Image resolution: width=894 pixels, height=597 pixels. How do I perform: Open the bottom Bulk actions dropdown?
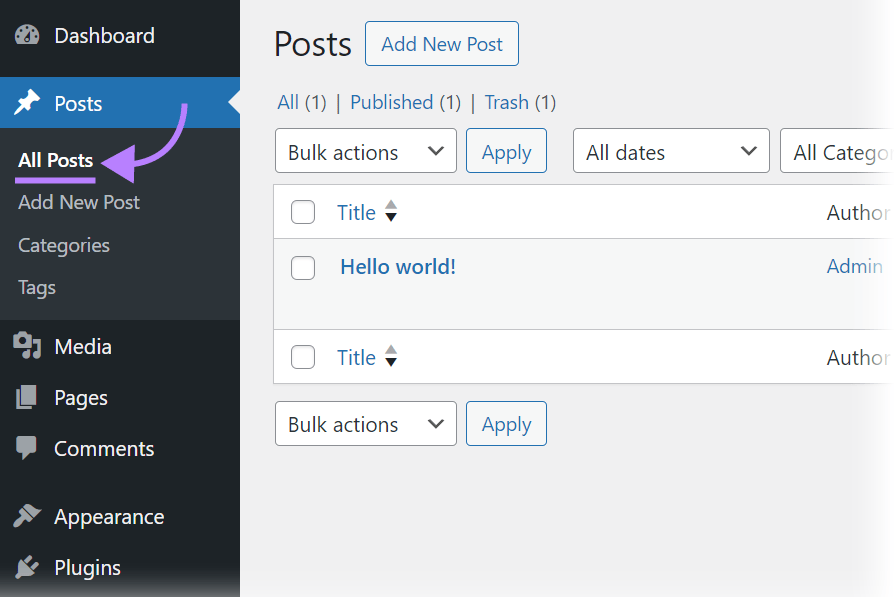(365, 424)
